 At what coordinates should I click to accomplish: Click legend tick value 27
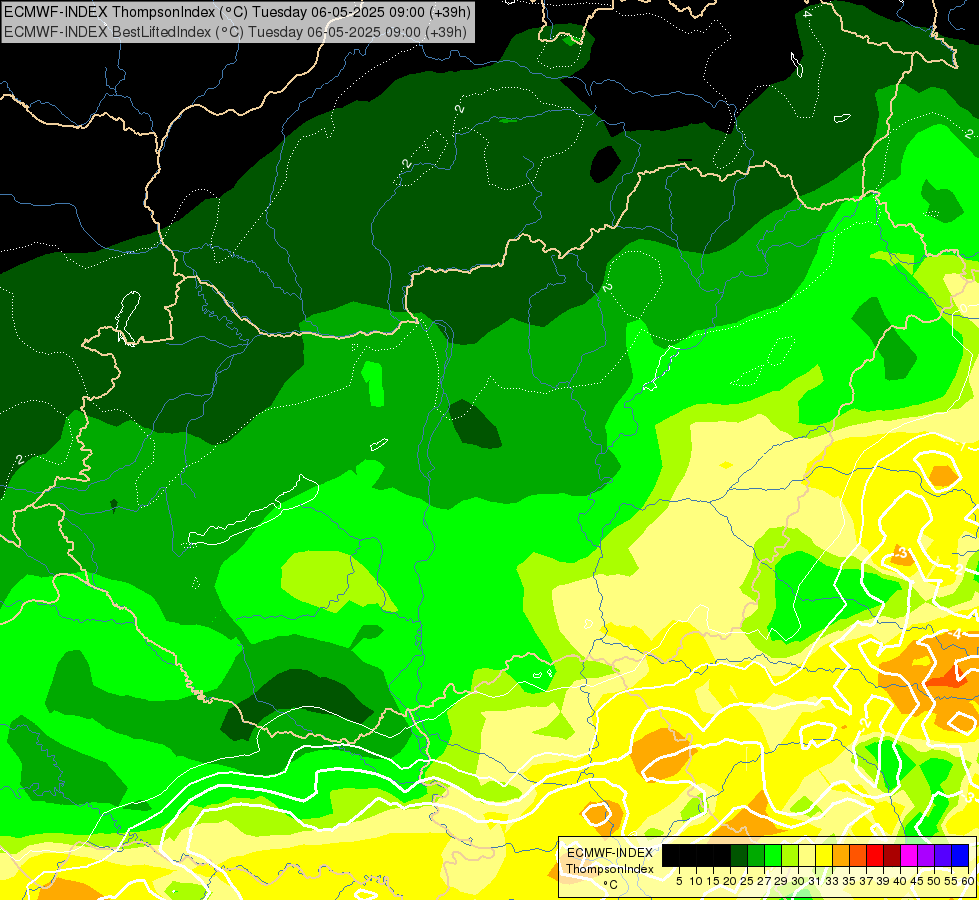pyautogui.click(x=764, y=881)
